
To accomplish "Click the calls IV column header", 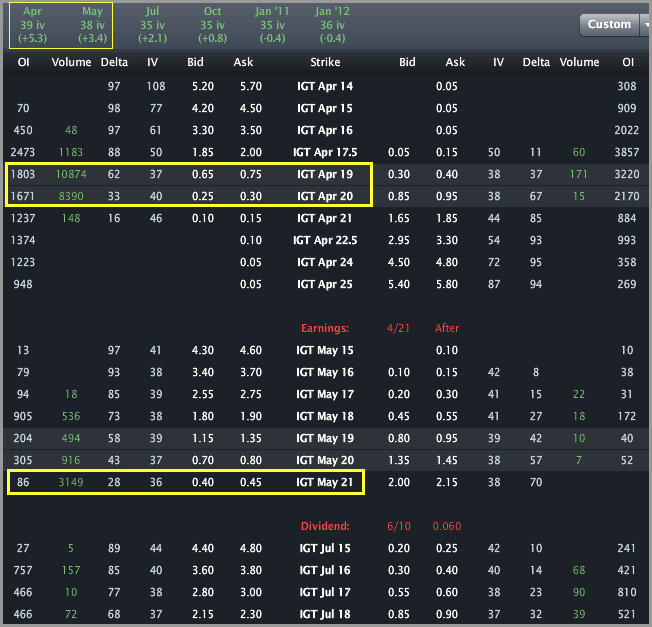I will (152, 62).
